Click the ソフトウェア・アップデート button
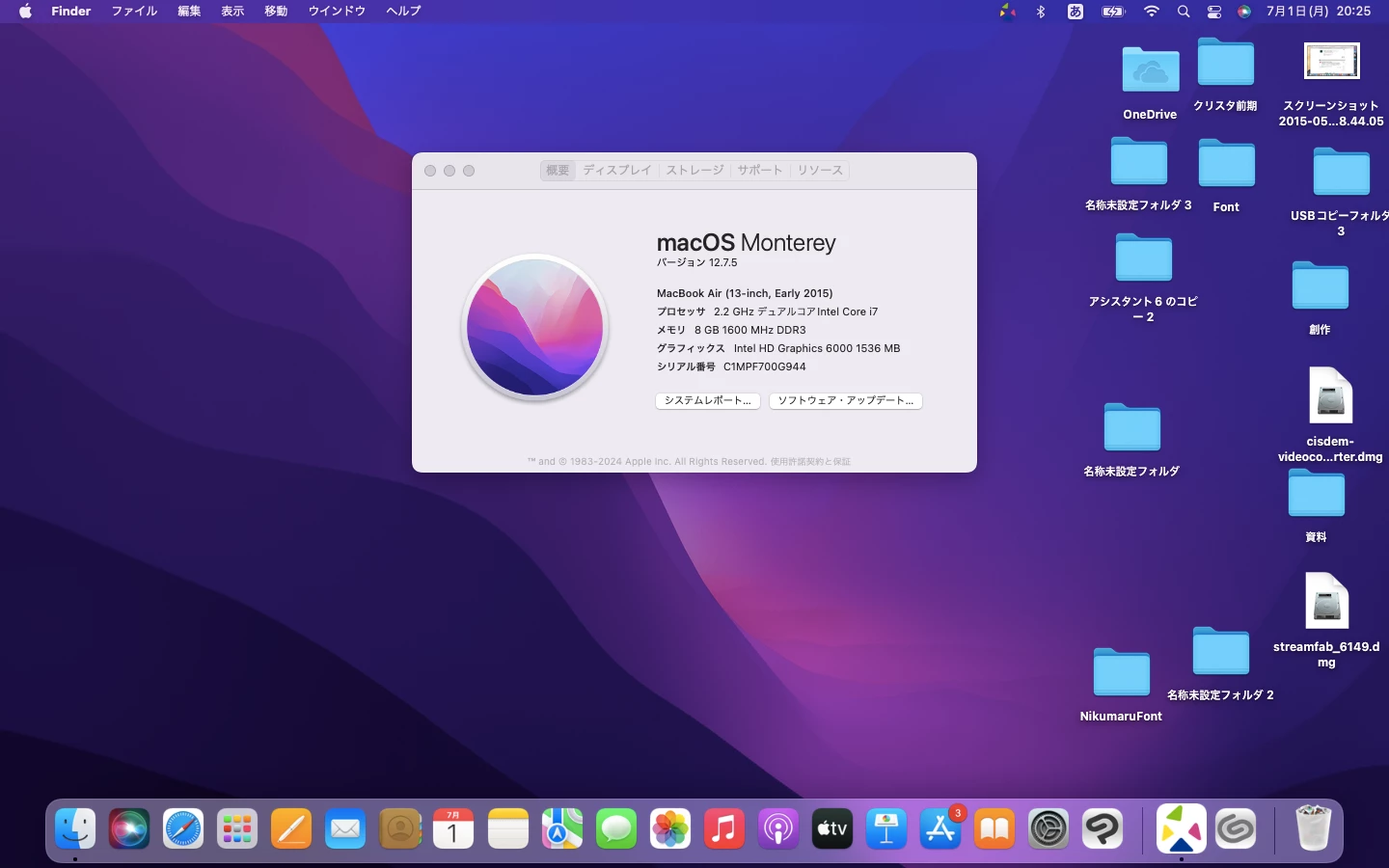The width and height of the screenshot is (1389, 868). click(846, 400)
